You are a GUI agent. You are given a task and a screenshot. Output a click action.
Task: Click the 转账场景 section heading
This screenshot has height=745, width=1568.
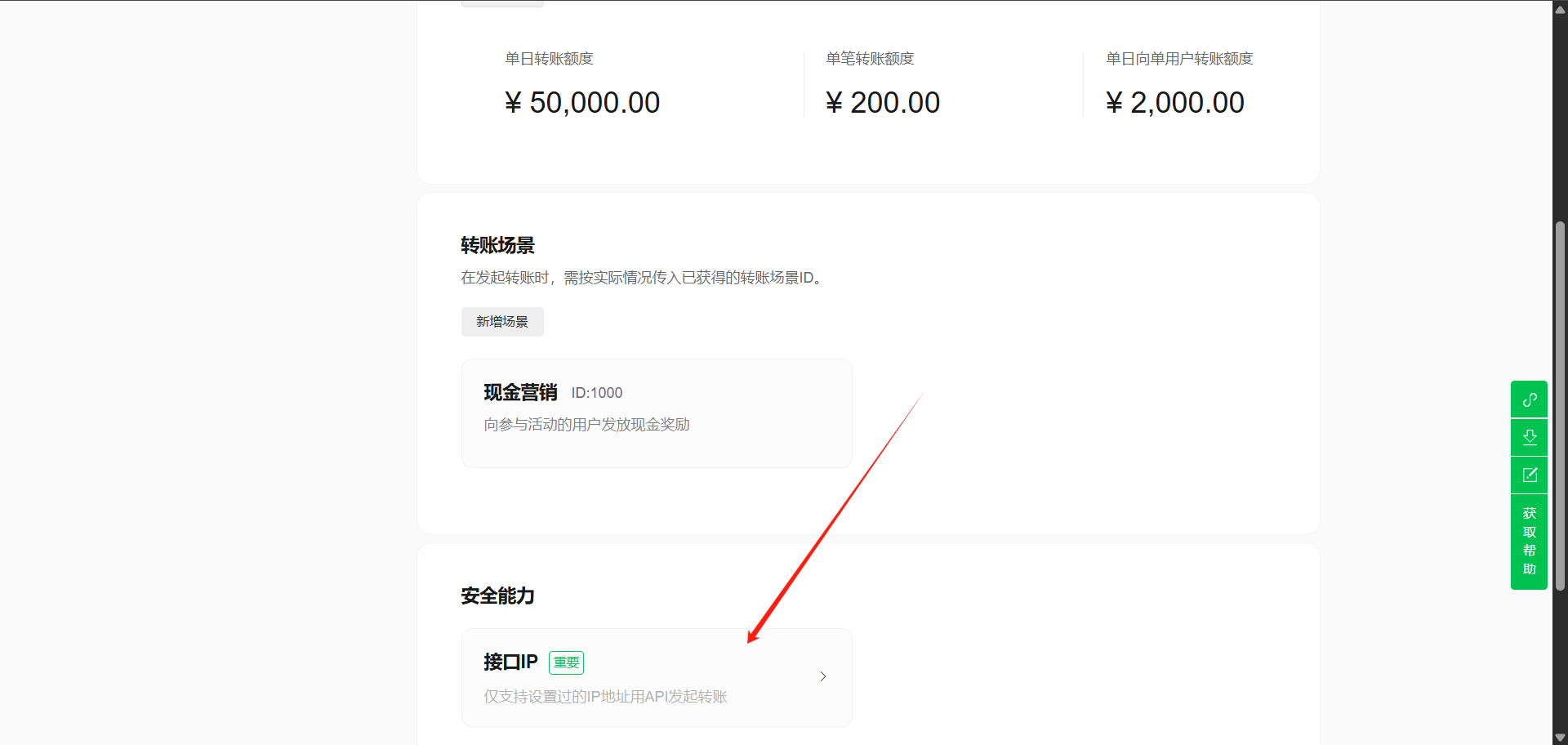coord(497,245)
